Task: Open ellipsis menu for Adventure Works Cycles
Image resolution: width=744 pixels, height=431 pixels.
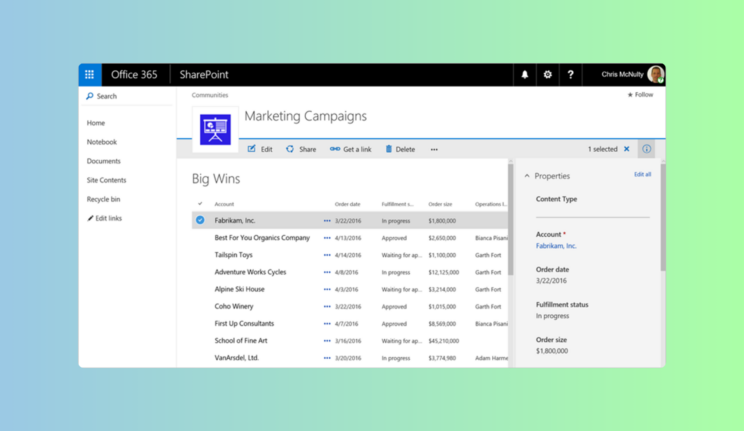Action: coord(327,272)
